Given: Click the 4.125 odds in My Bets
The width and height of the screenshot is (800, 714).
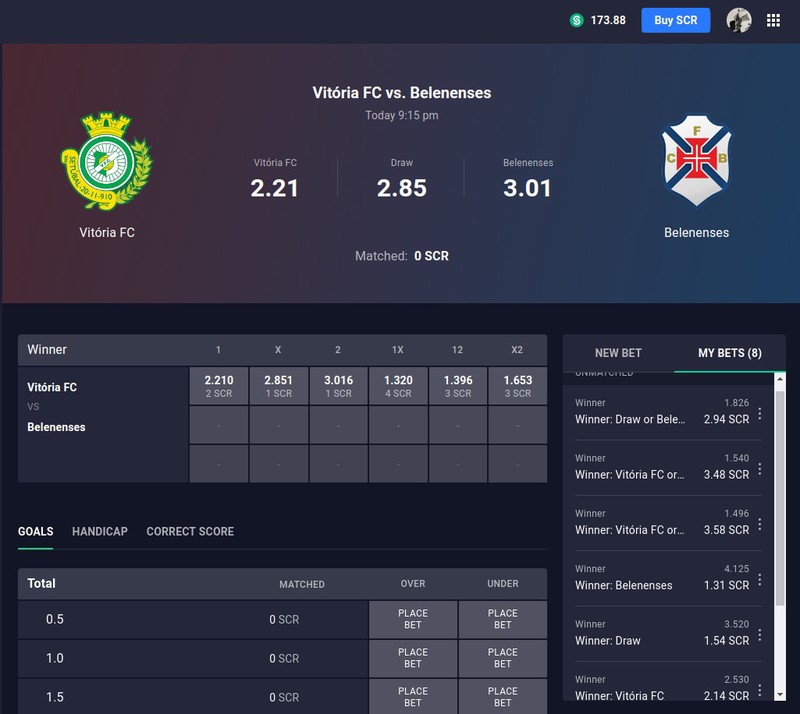Looking at the screenshot, I should point(736,569).
